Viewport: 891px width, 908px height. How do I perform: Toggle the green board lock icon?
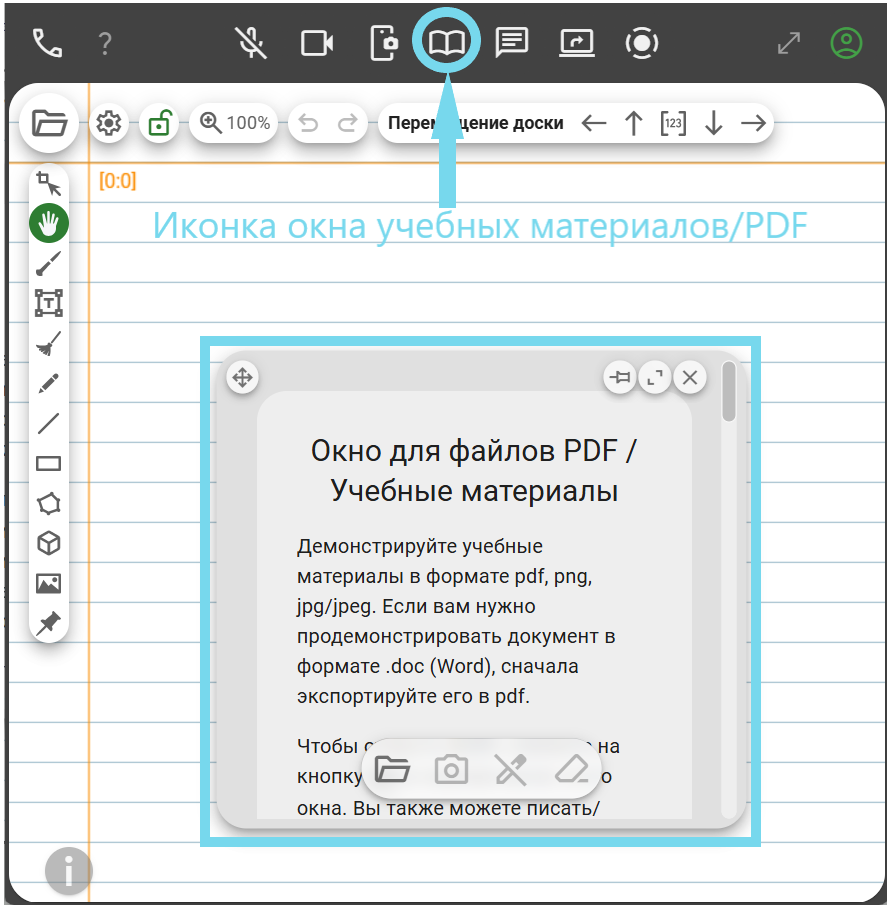158,123
